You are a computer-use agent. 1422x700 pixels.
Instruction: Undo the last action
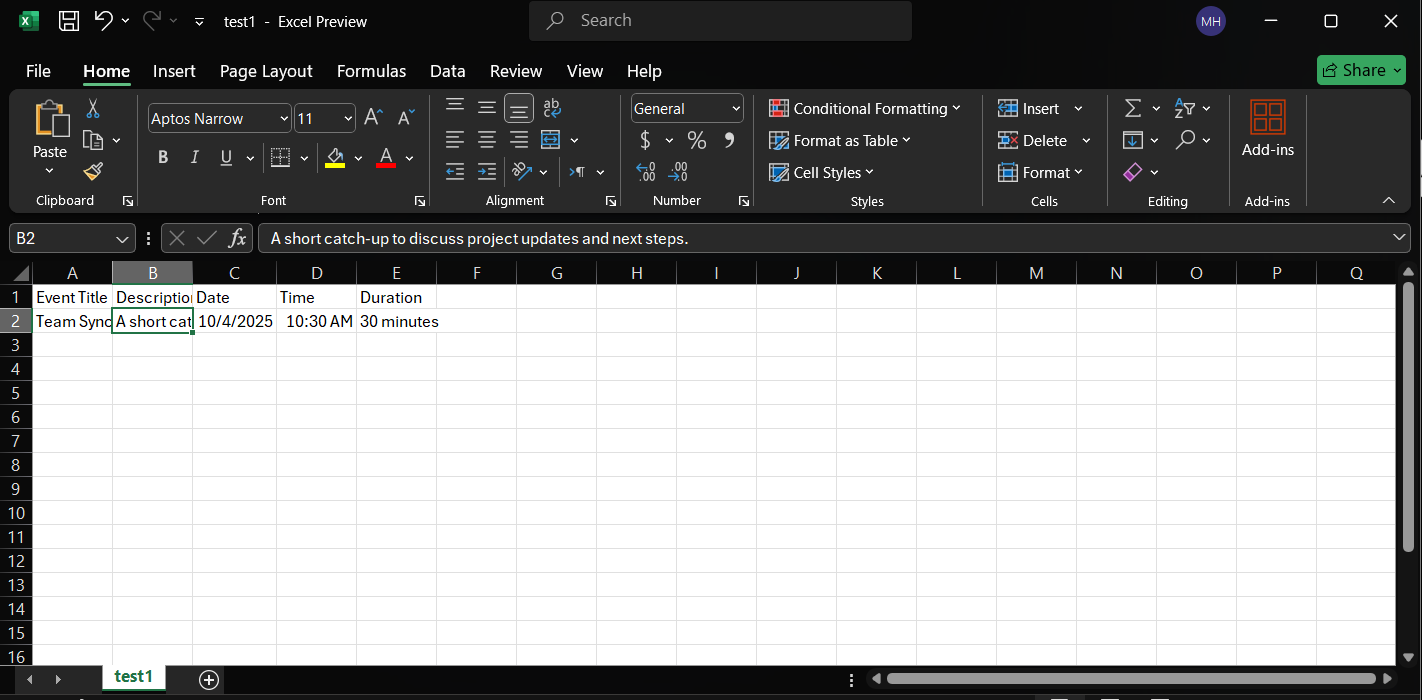[103, 21]
